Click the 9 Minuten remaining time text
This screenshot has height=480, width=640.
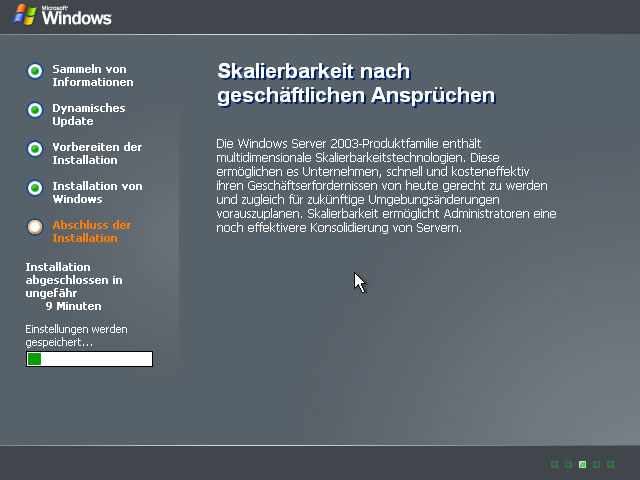73,306
